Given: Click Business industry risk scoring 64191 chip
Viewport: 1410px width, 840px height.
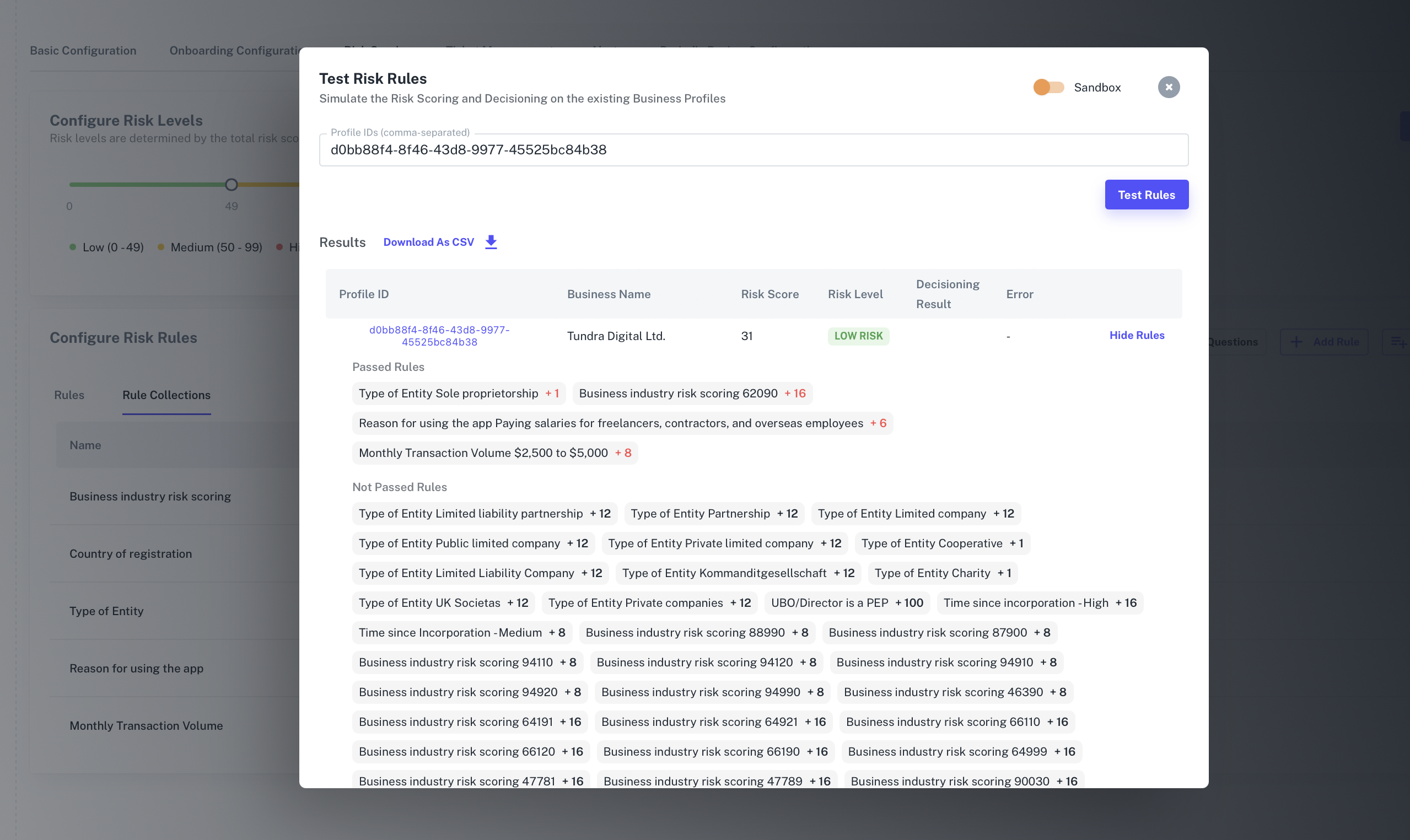Looking at the screenshot, I should click(470, 722).
